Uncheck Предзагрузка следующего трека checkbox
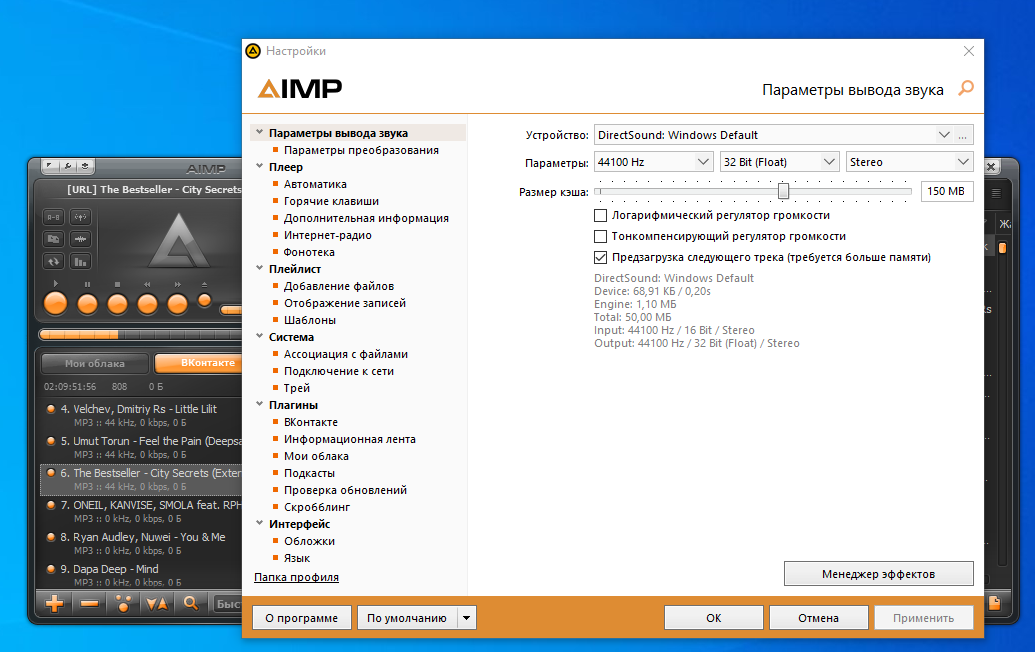Screen dimensions: 1035x652 tap(601, 257)
